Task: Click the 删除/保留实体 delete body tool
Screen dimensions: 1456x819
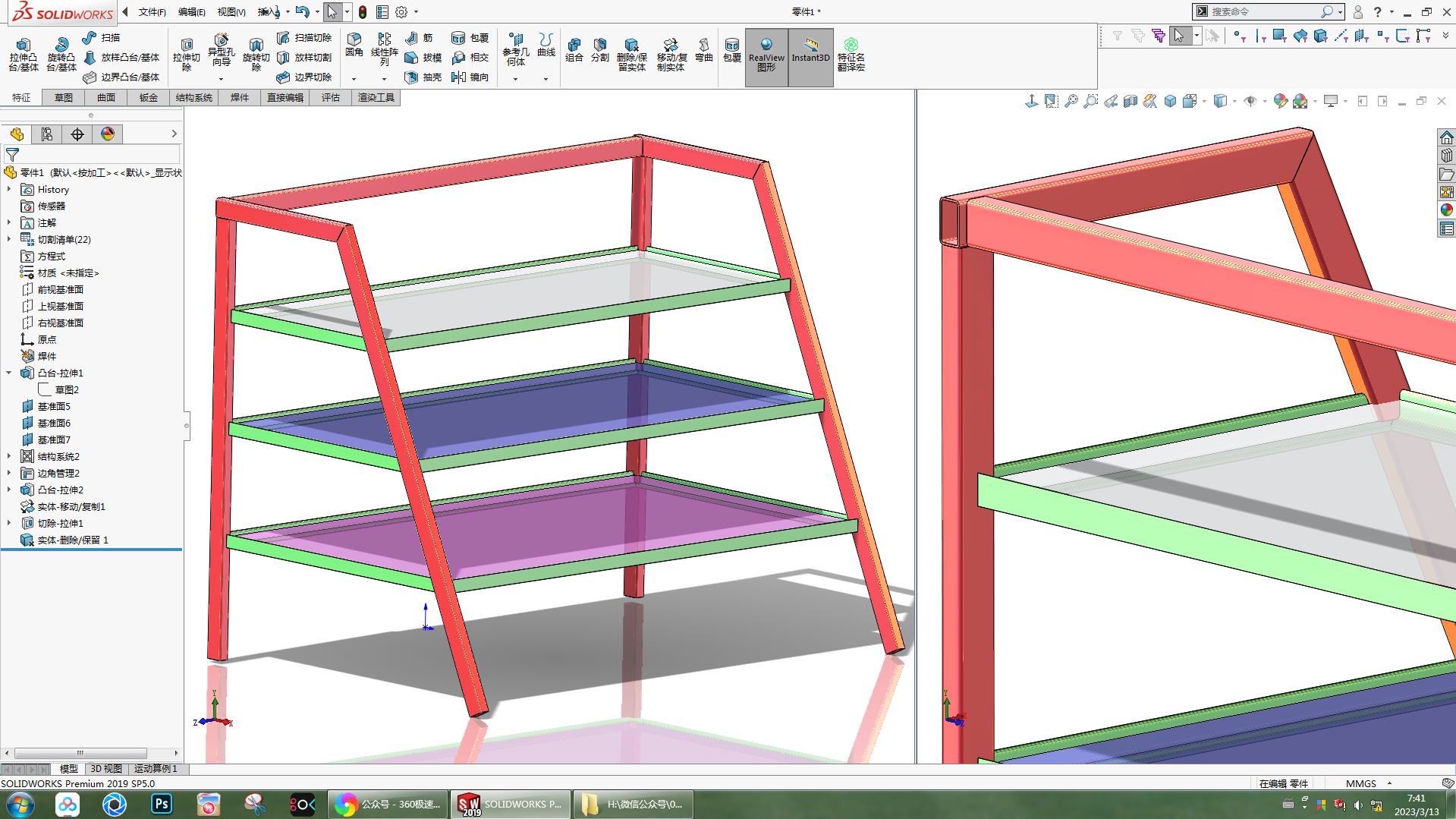Action: (631, 54)
